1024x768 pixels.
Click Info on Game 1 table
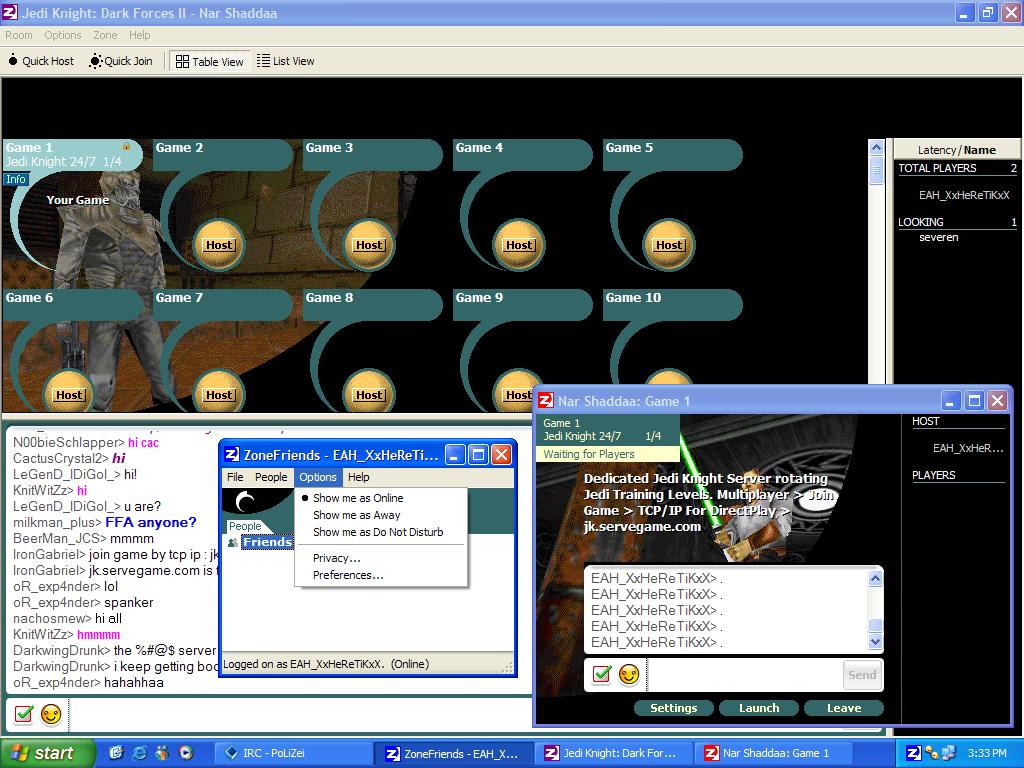[16, 179]
